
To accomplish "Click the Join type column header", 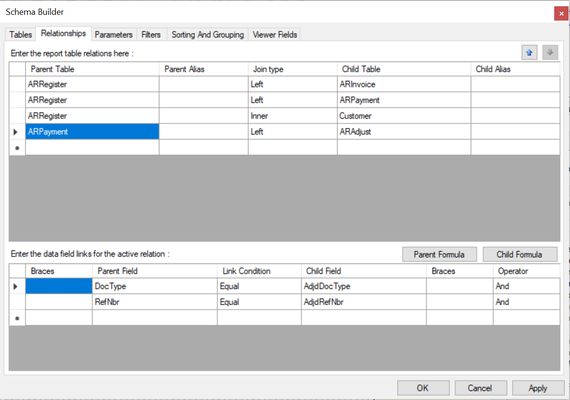I will click(x=293, y=69).
